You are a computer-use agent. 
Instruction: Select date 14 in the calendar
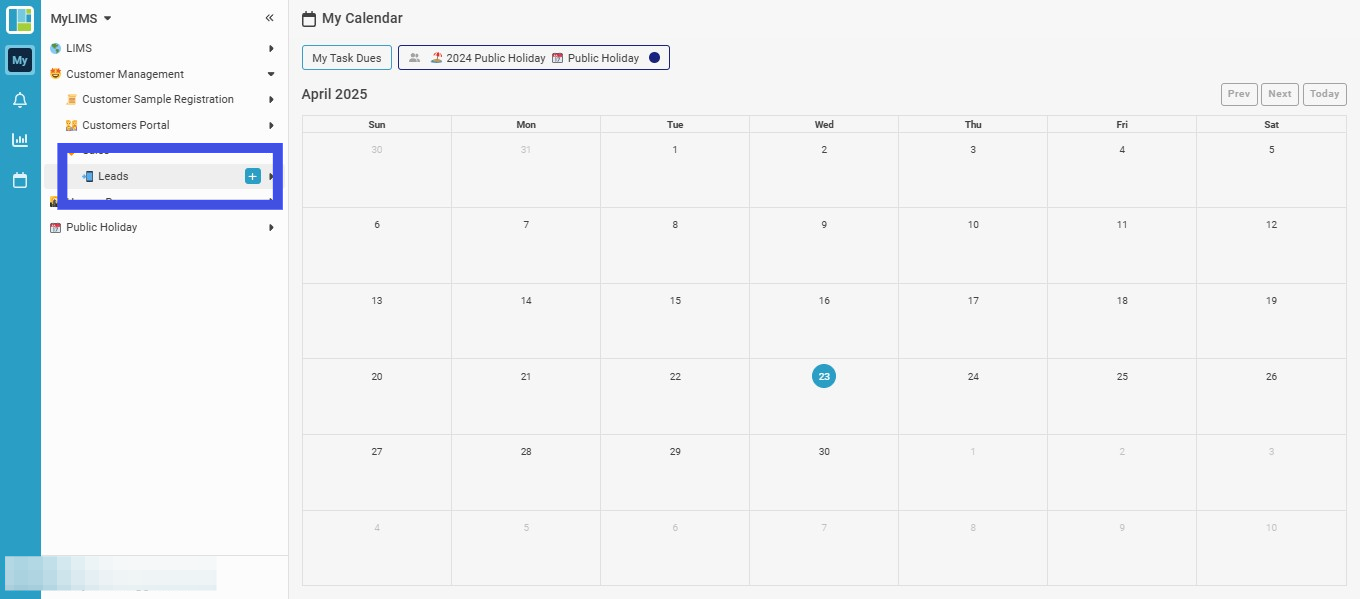[526, 300]
